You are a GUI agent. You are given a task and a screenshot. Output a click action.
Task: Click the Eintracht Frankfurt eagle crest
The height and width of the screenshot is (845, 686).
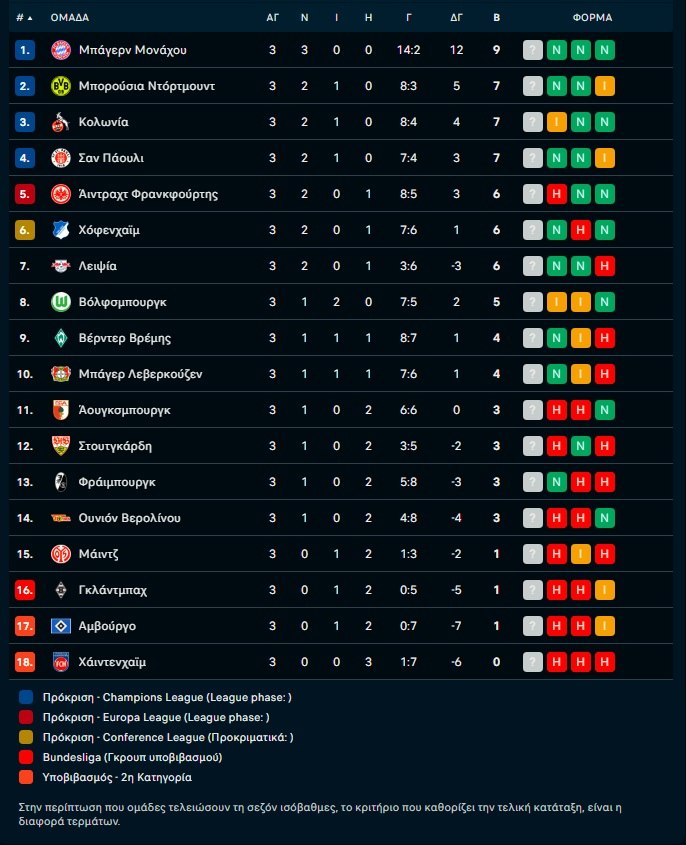pos(60,194)
